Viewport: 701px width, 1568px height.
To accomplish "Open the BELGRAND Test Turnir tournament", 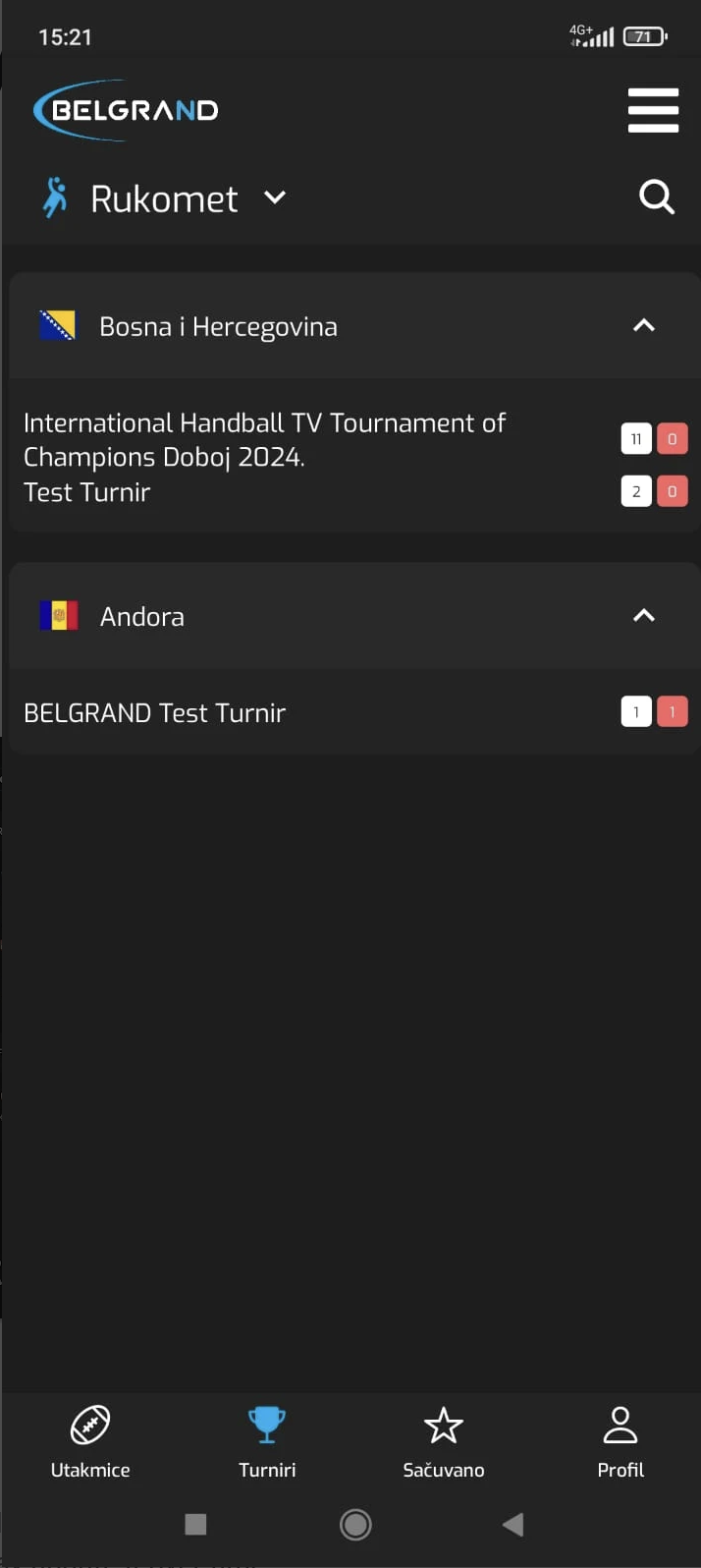I will (155, 712).
